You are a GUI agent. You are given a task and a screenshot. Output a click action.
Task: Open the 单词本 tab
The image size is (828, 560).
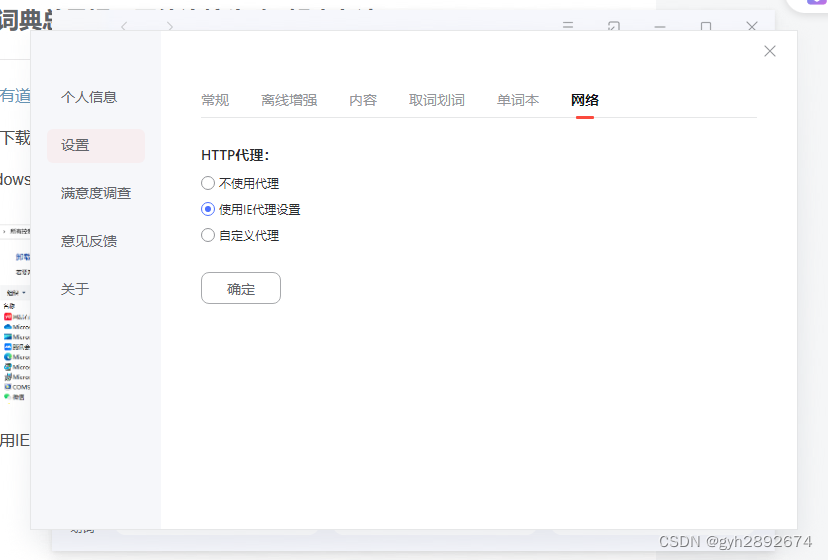[518, 100]
